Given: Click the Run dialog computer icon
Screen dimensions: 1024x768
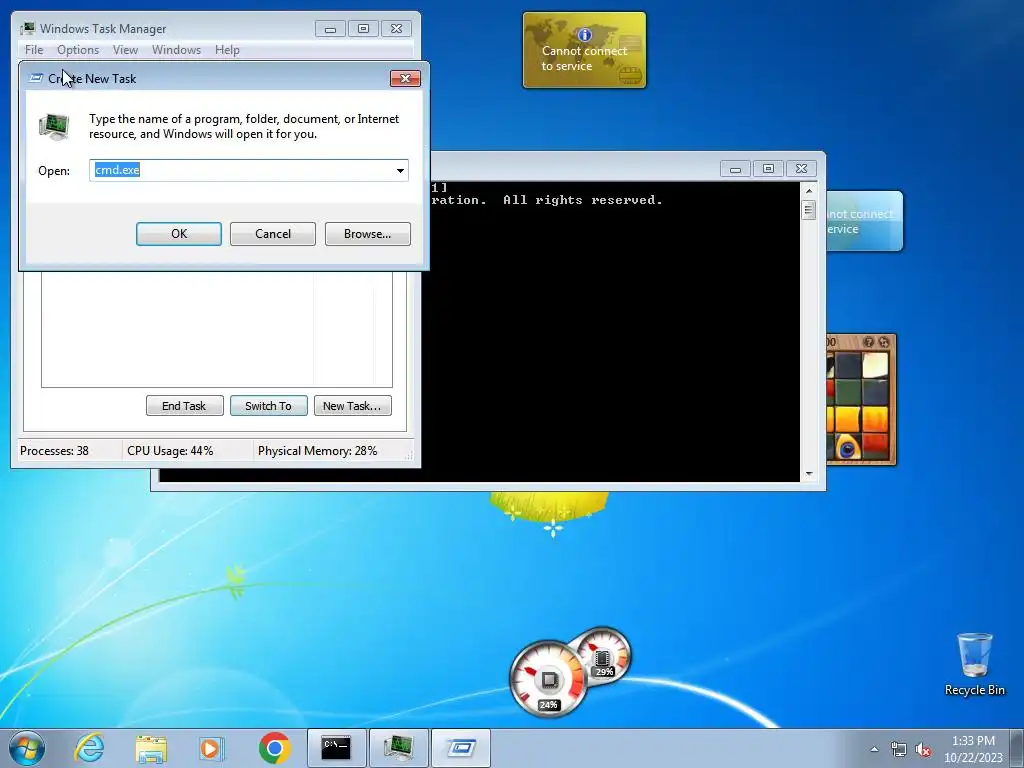Looking at the screenshot, I should (54, 127).
